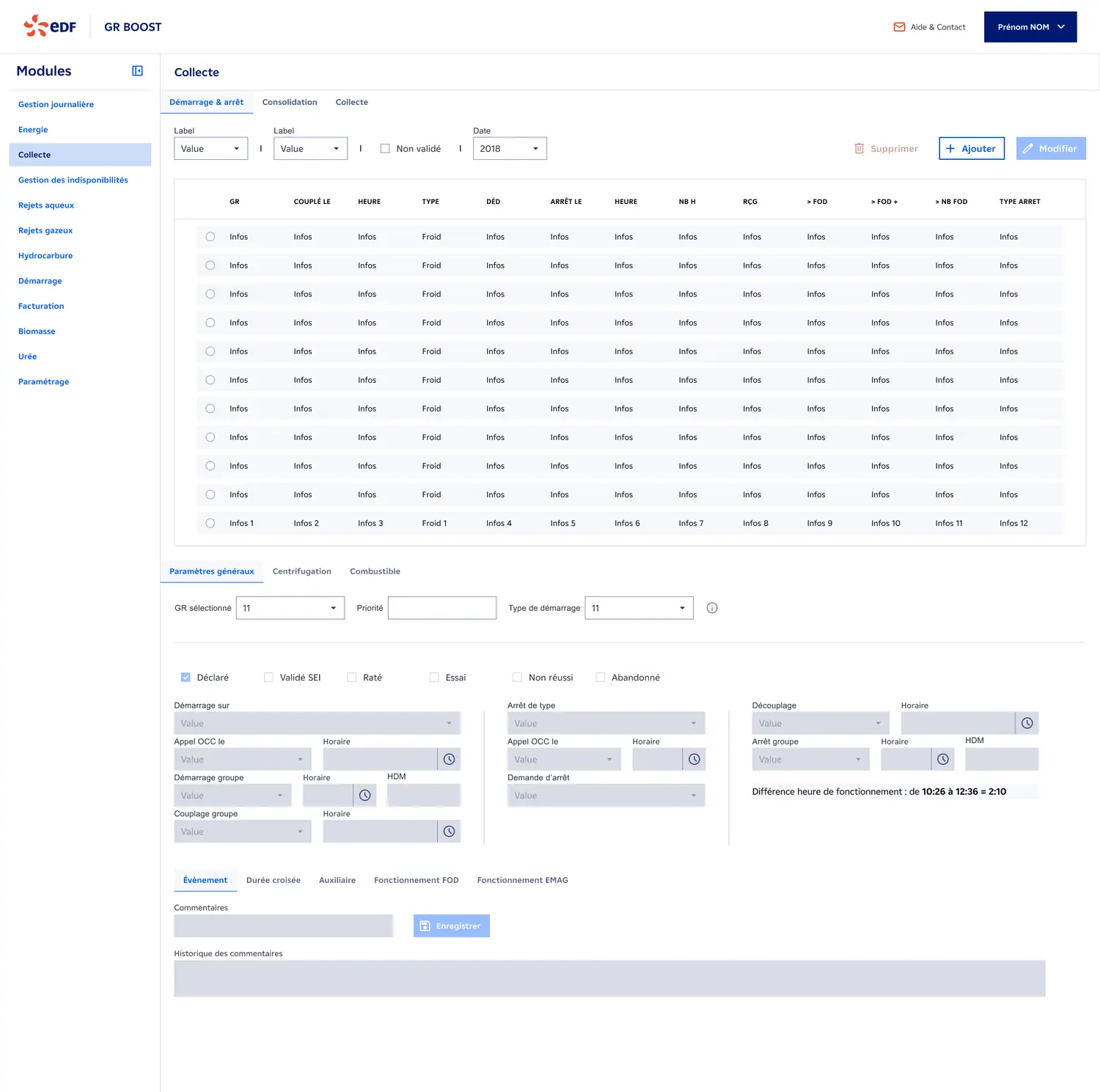Expand the Découplage dropdown
Viewport: 1100px width, 1092px height.
[821, 723]
